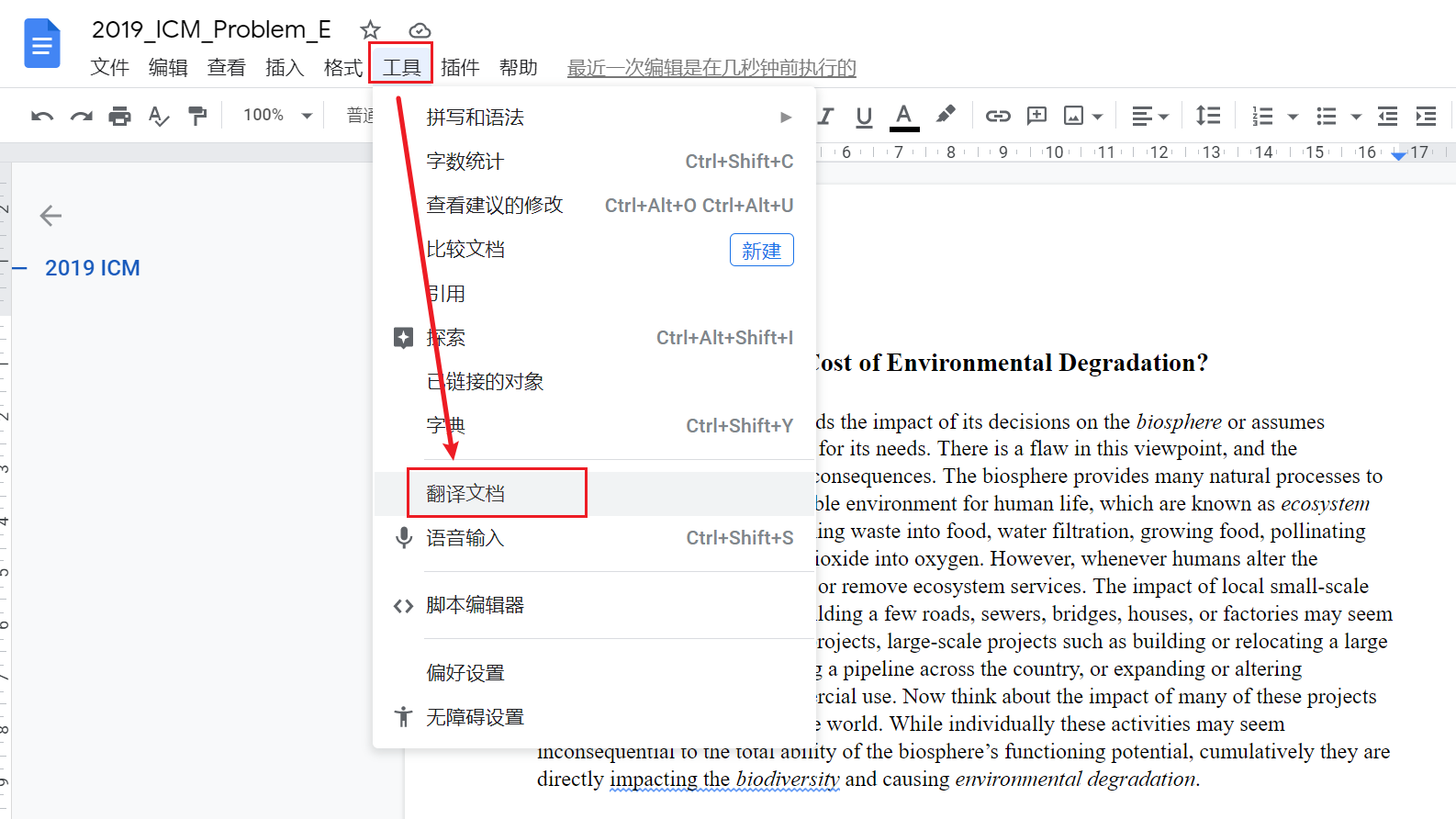Apply a bulleted list

(x=1327, y=116)
